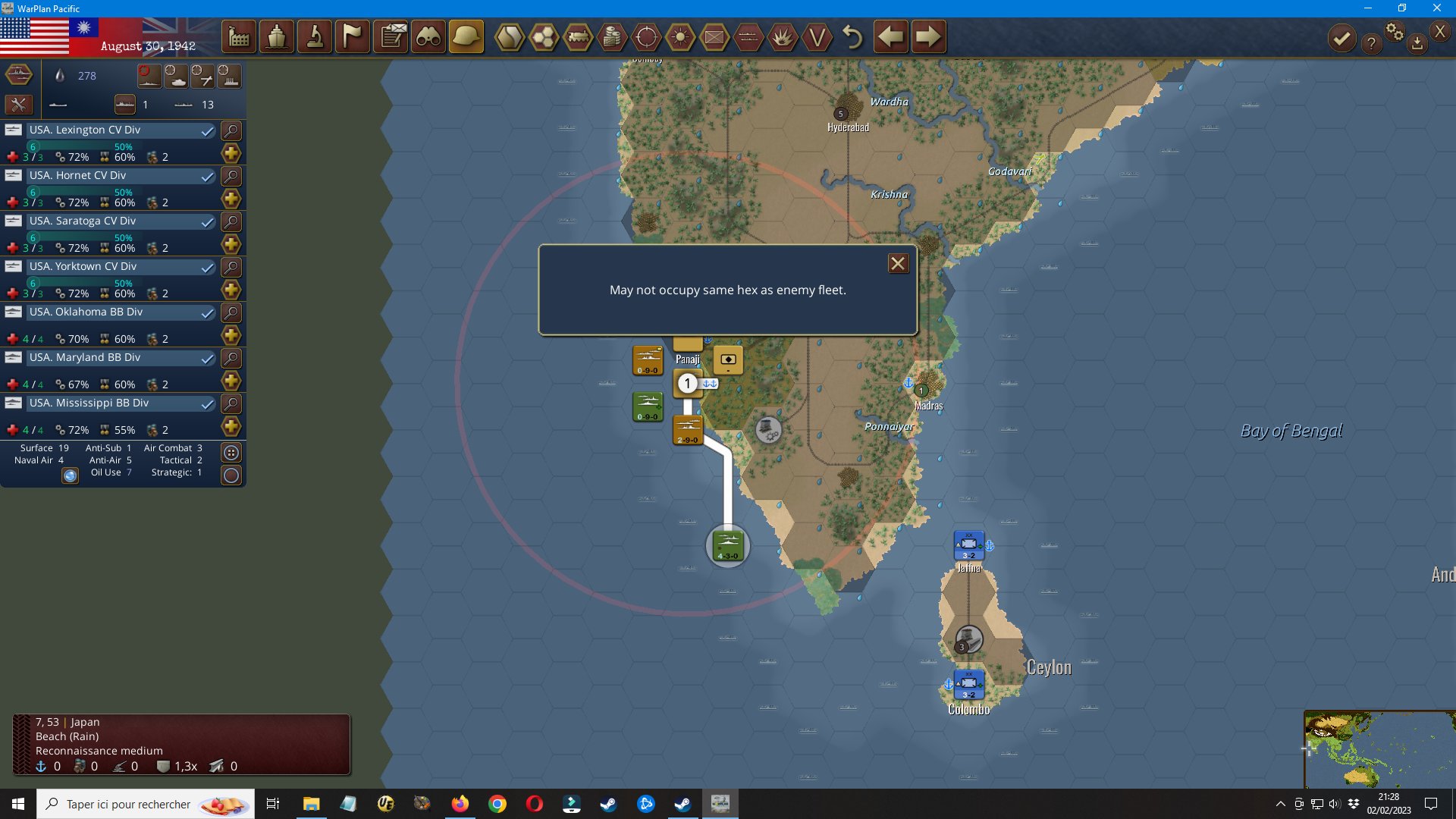Viewport: 1456px width, 819px height.
Task: Go to next unit with right arrow
Action: pos(928,37)
